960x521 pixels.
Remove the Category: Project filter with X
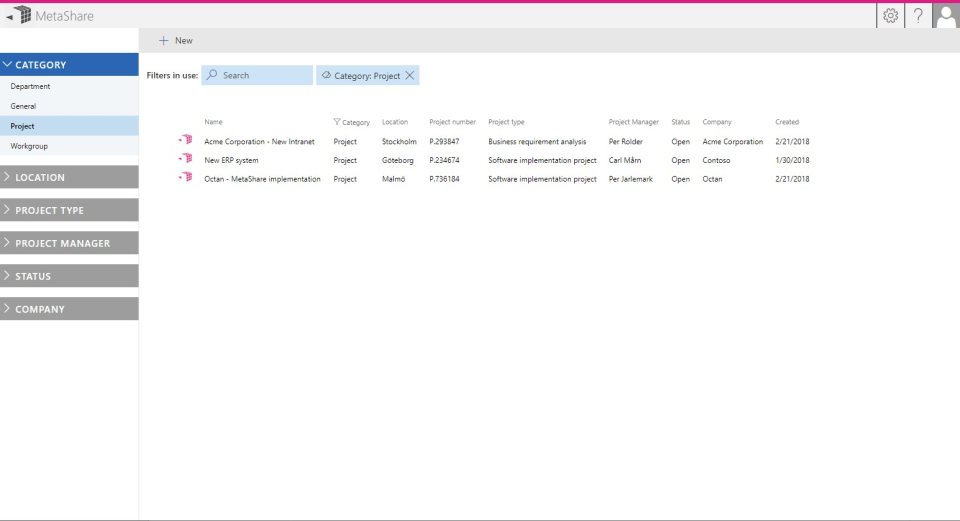tap(410, 75)
